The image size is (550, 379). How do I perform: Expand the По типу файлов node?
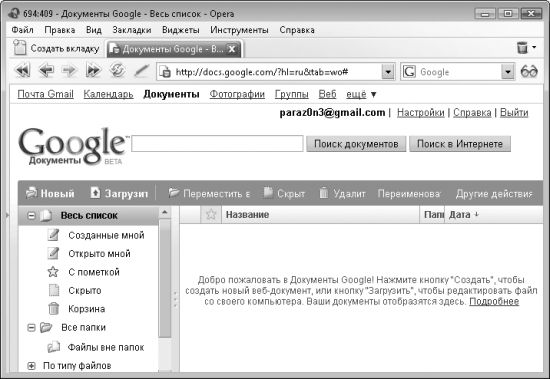tap(31, 366)
